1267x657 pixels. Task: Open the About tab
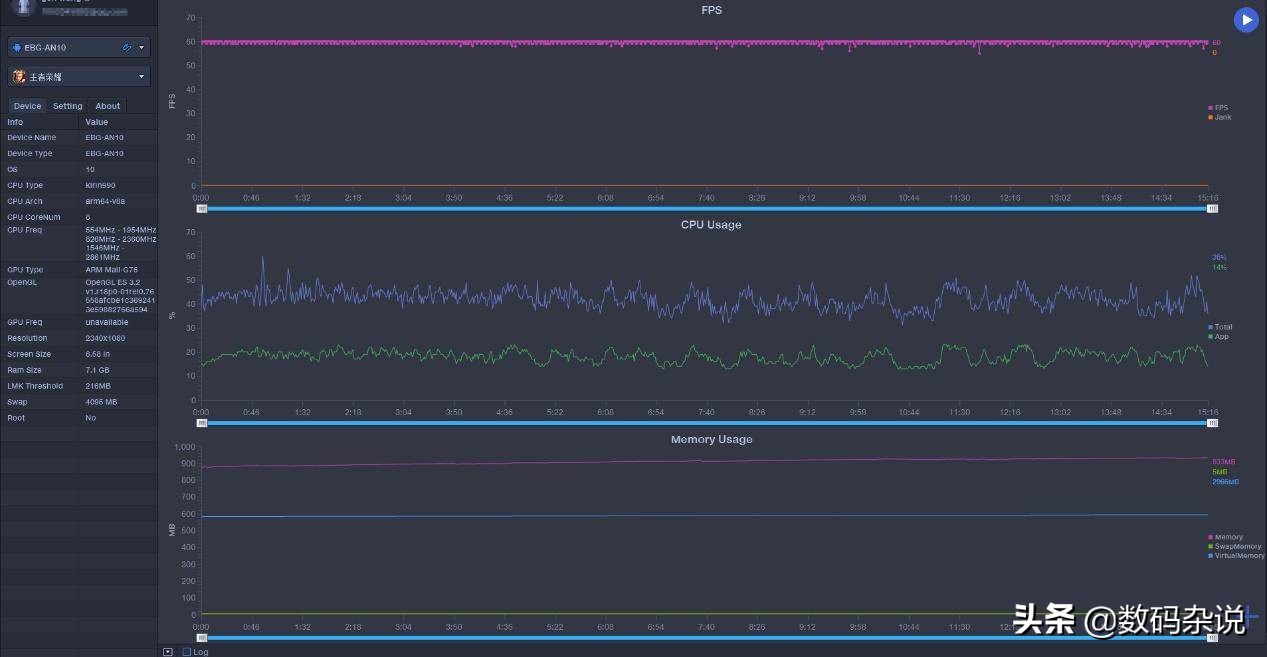click(x=108, y=106)
